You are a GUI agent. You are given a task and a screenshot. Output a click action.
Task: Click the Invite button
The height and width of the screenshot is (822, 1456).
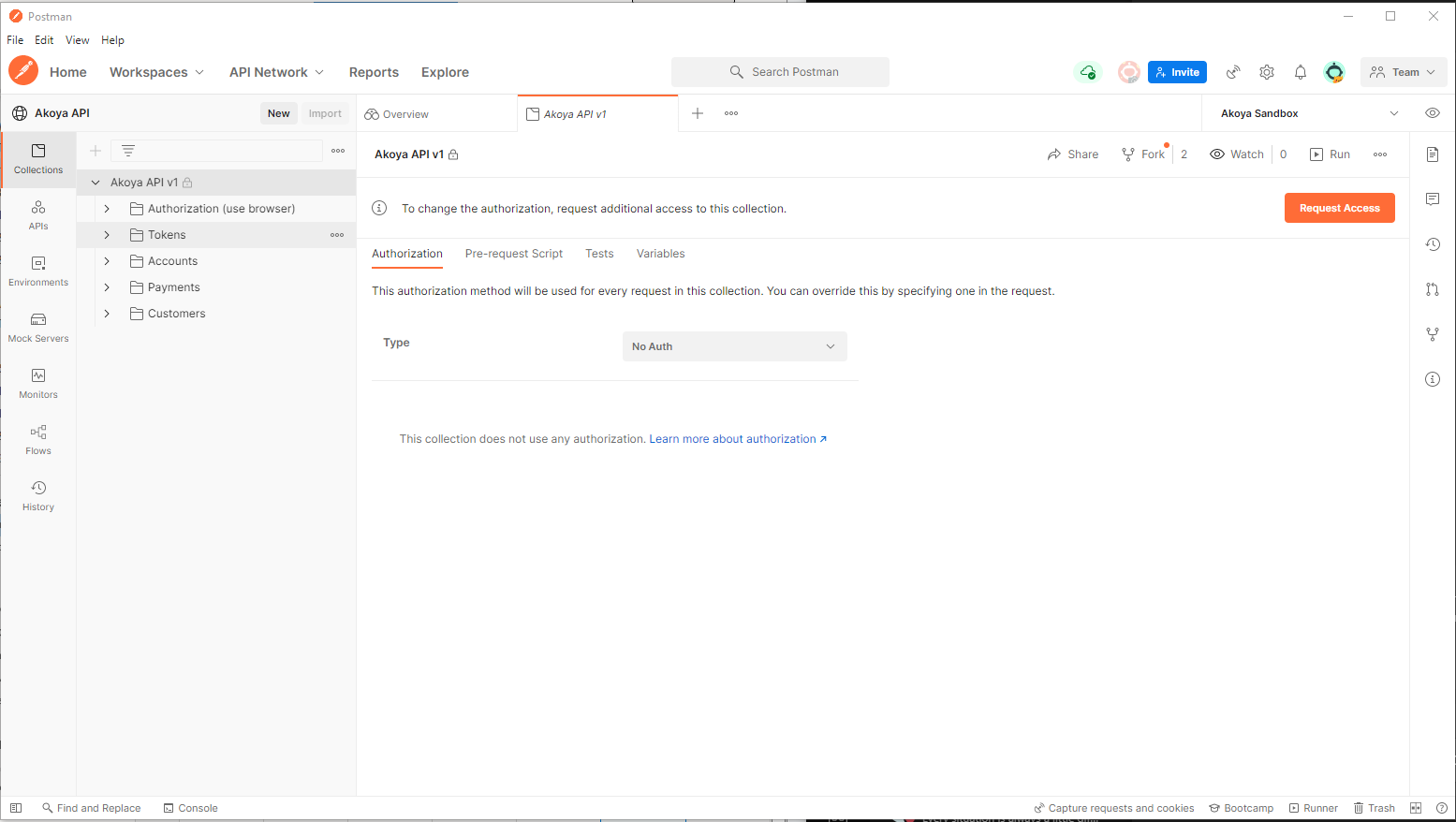point(1177,72)
